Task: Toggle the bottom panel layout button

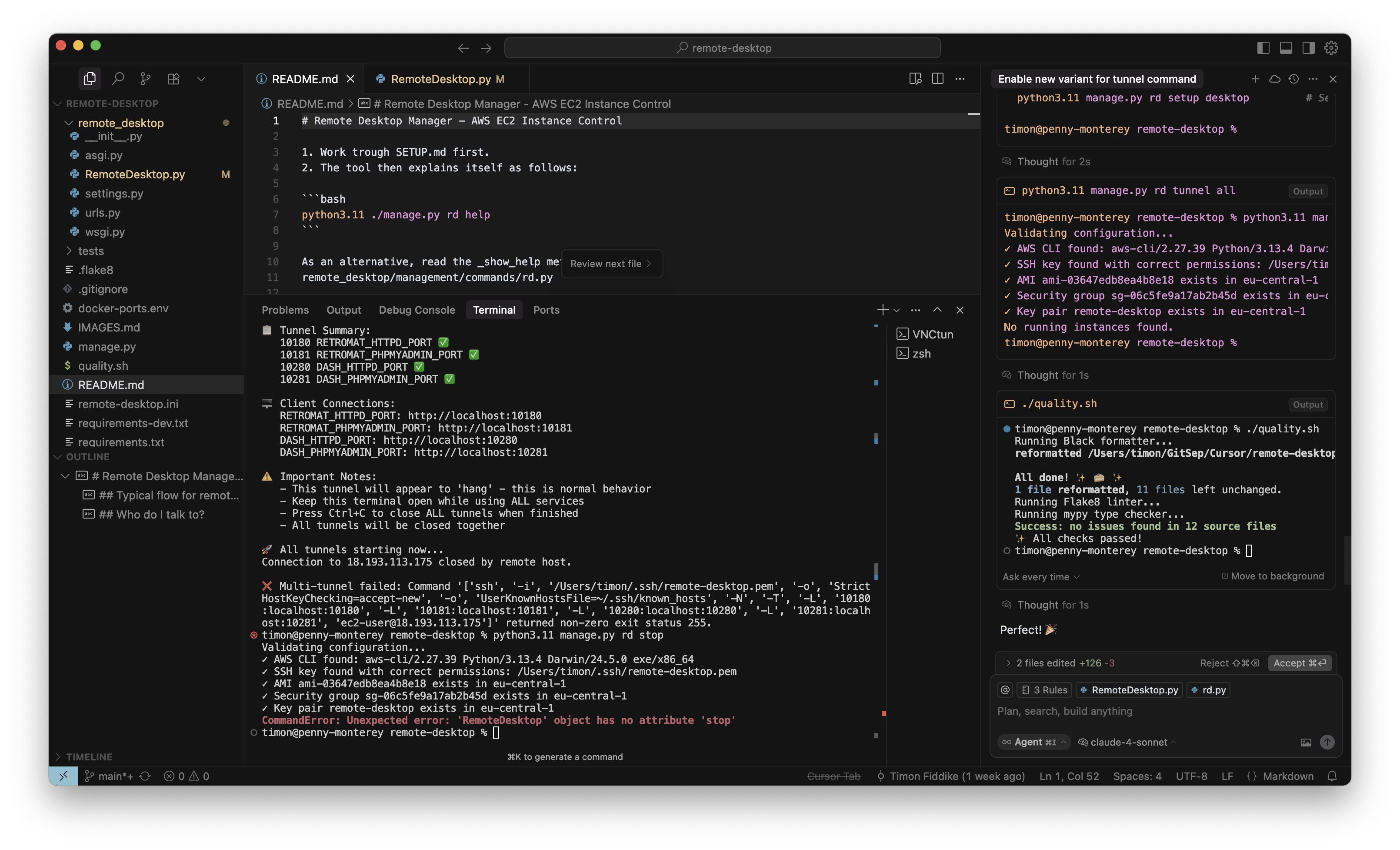Action: [x=1286, y=48]
